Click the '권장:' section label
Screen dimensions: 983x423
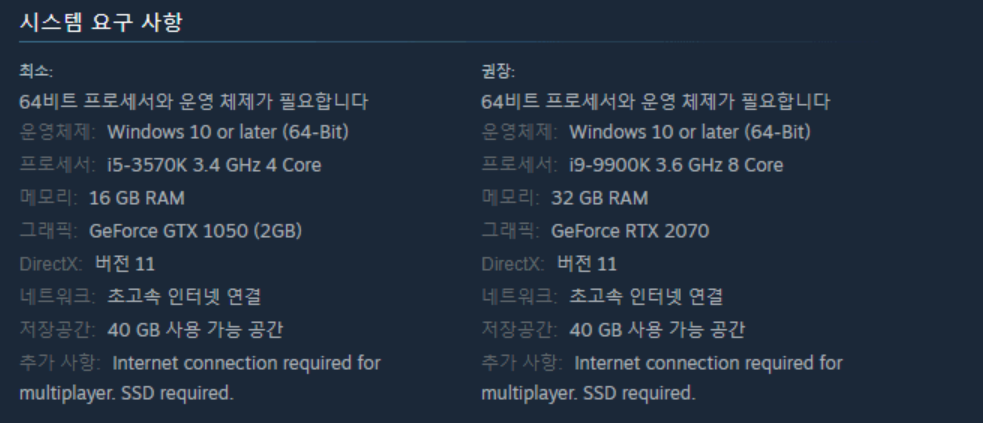pyautogui.click(x=498, y=71)
